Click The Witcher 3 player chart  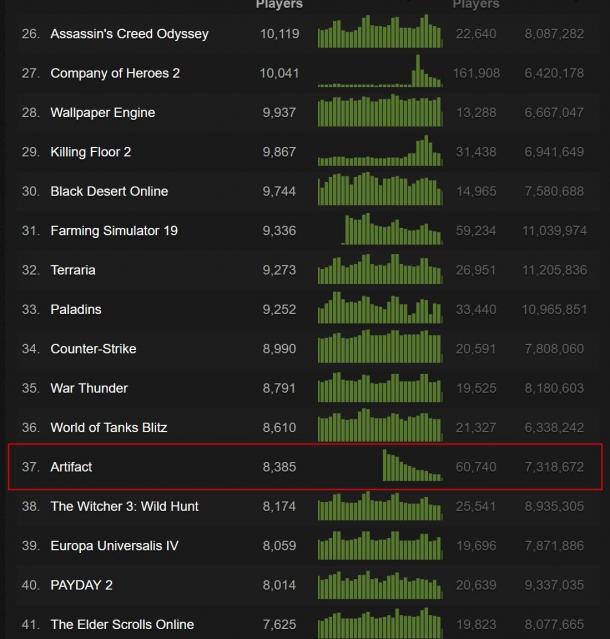point(380,505)
